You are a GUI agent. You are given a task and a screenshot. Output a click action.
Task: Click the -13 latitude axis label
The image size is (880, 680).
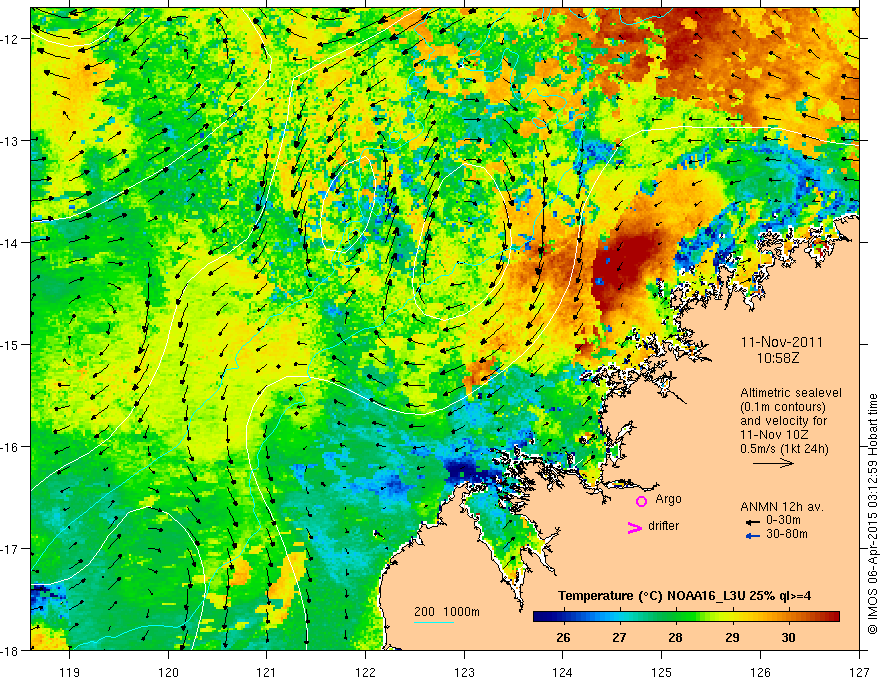[10, 141]
